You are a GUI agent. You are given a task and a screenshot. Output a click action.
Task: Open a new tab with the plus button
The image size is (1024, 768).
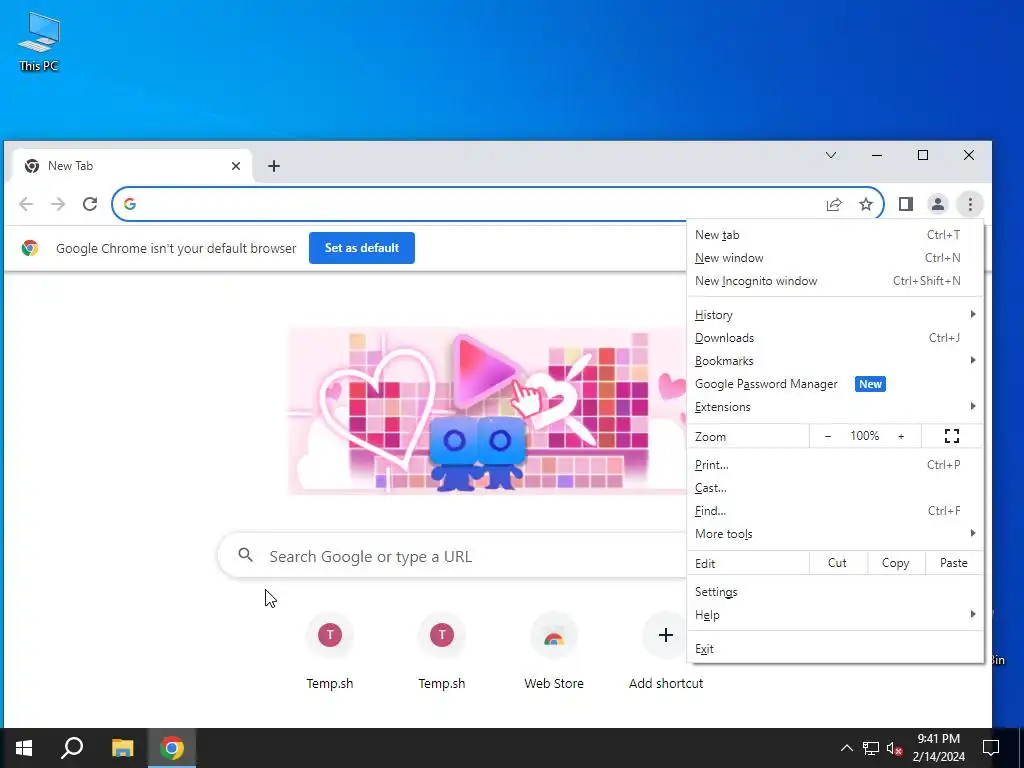click(x=274, y=166)
